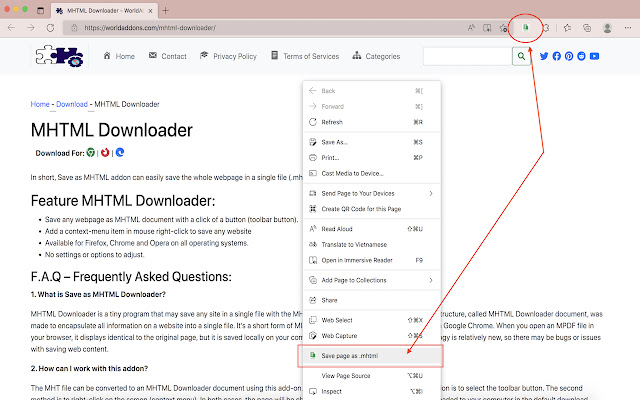This screenshot has height=400, width=640.
Task: Download for Chrome icon
Action: tap(91, 152)
